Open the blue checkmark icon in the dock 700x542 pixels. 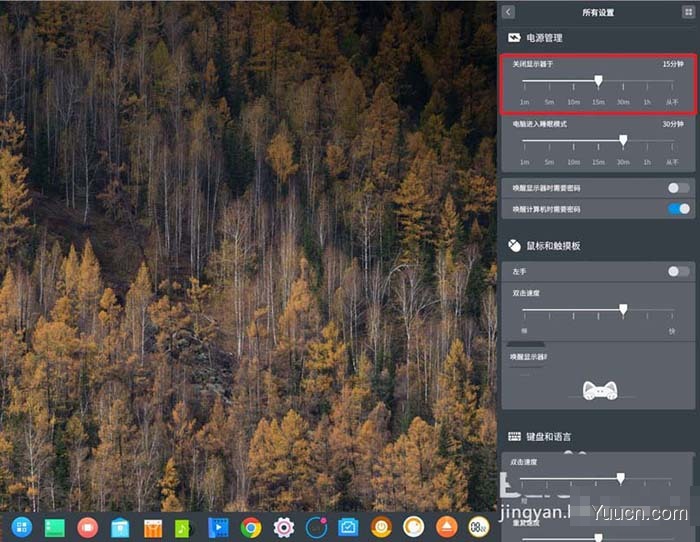coord(348,528)
